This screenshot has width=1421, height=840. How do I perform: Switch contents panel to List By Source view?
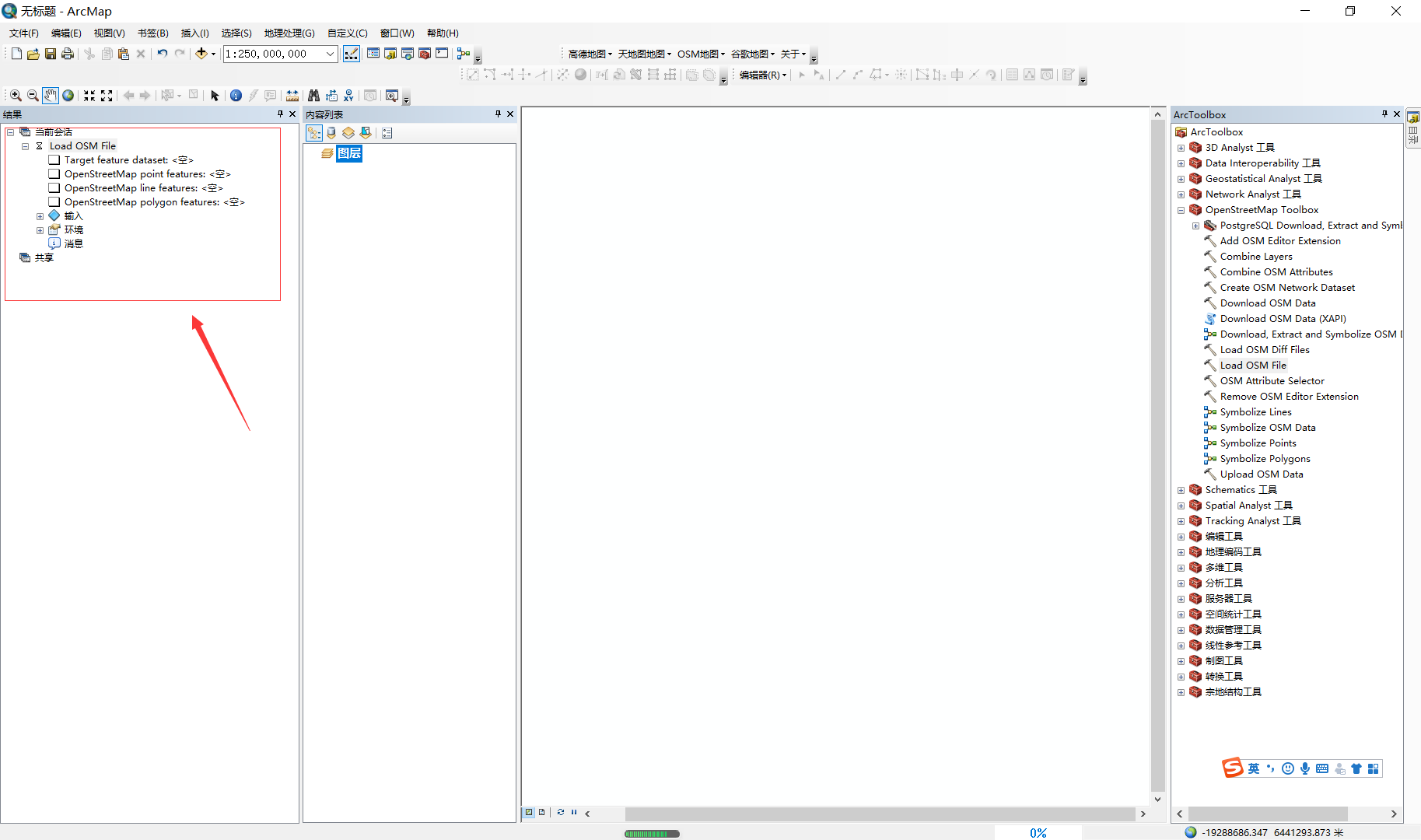331,132
